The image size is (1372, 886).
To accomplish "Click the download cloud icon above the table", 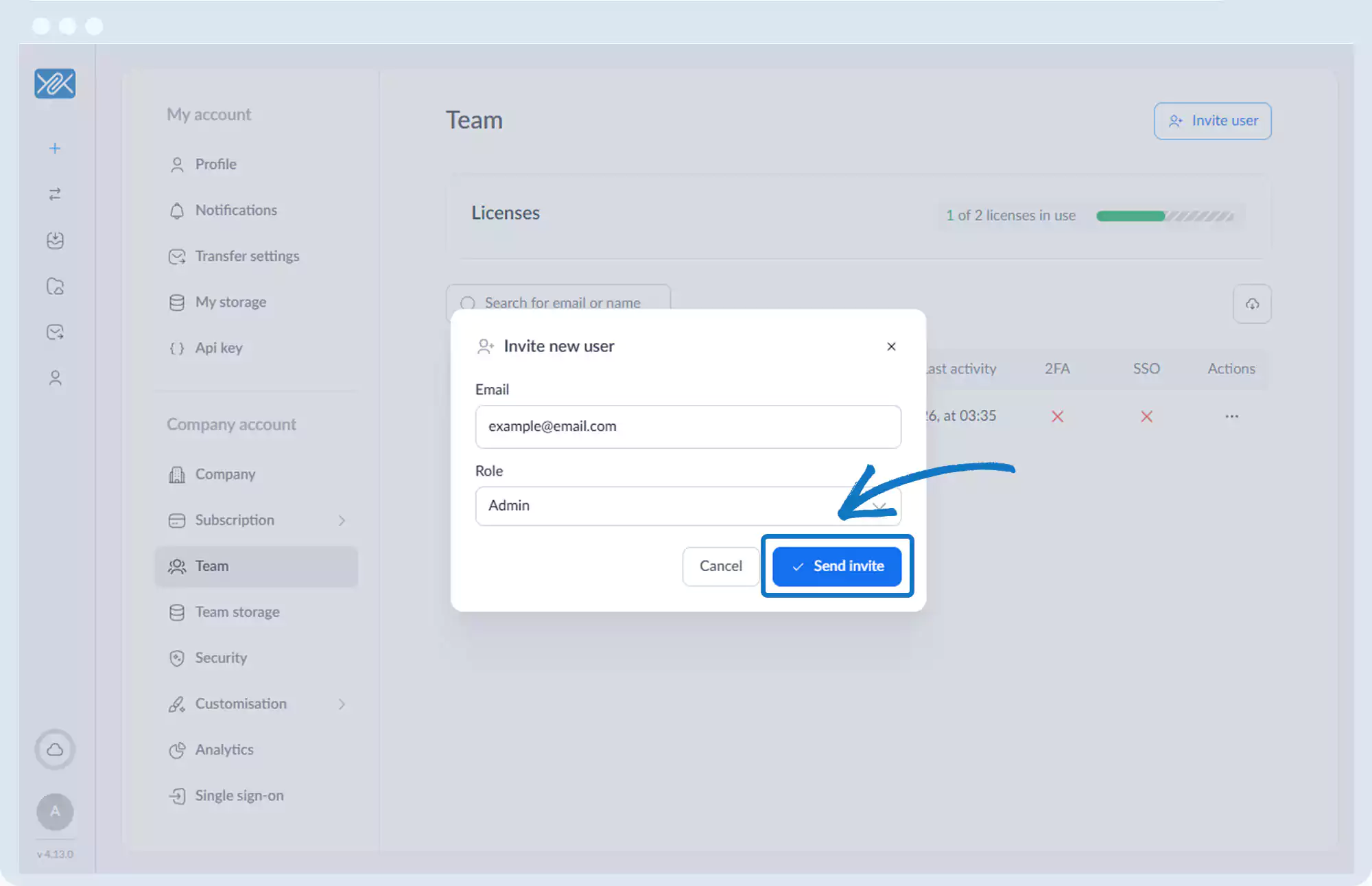I will (x=1252, y=304).
